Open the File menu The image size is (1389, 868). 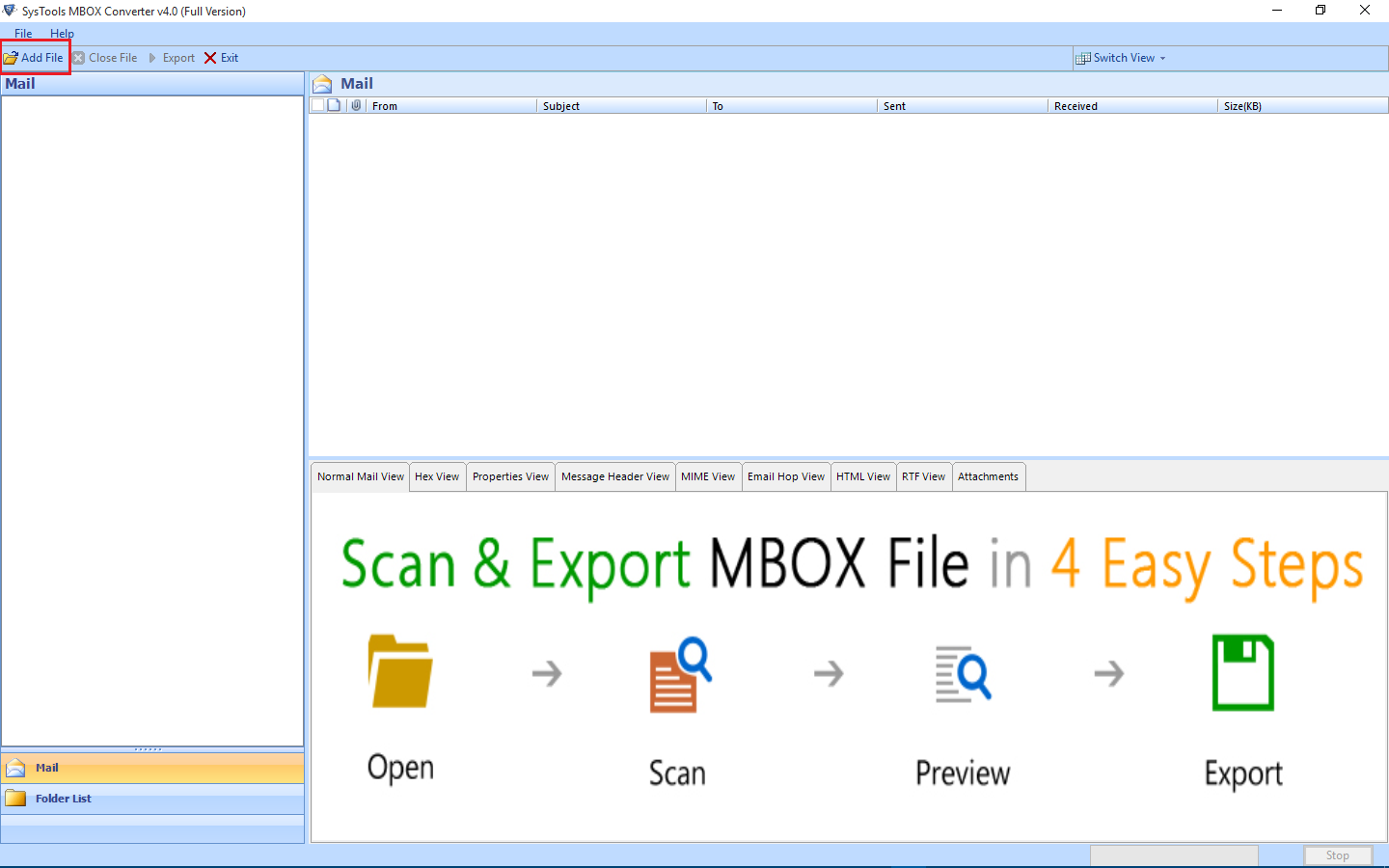pyautogui.click(x=23, y=34)
